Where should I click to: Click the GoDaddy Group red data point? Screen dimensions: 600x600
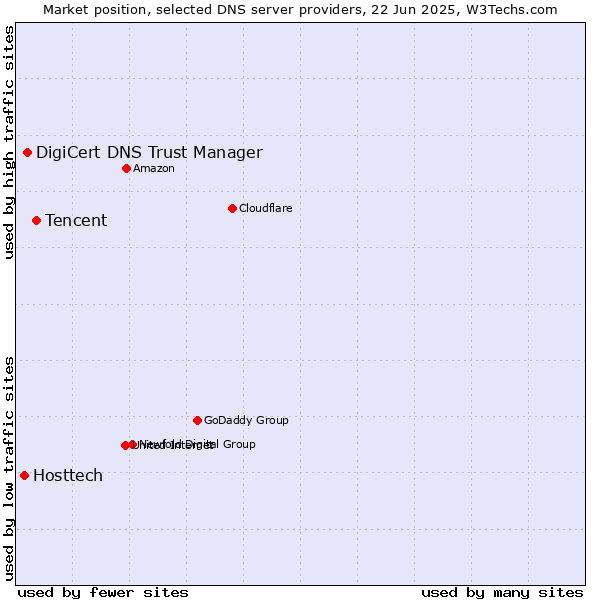[x=197, y=421]
